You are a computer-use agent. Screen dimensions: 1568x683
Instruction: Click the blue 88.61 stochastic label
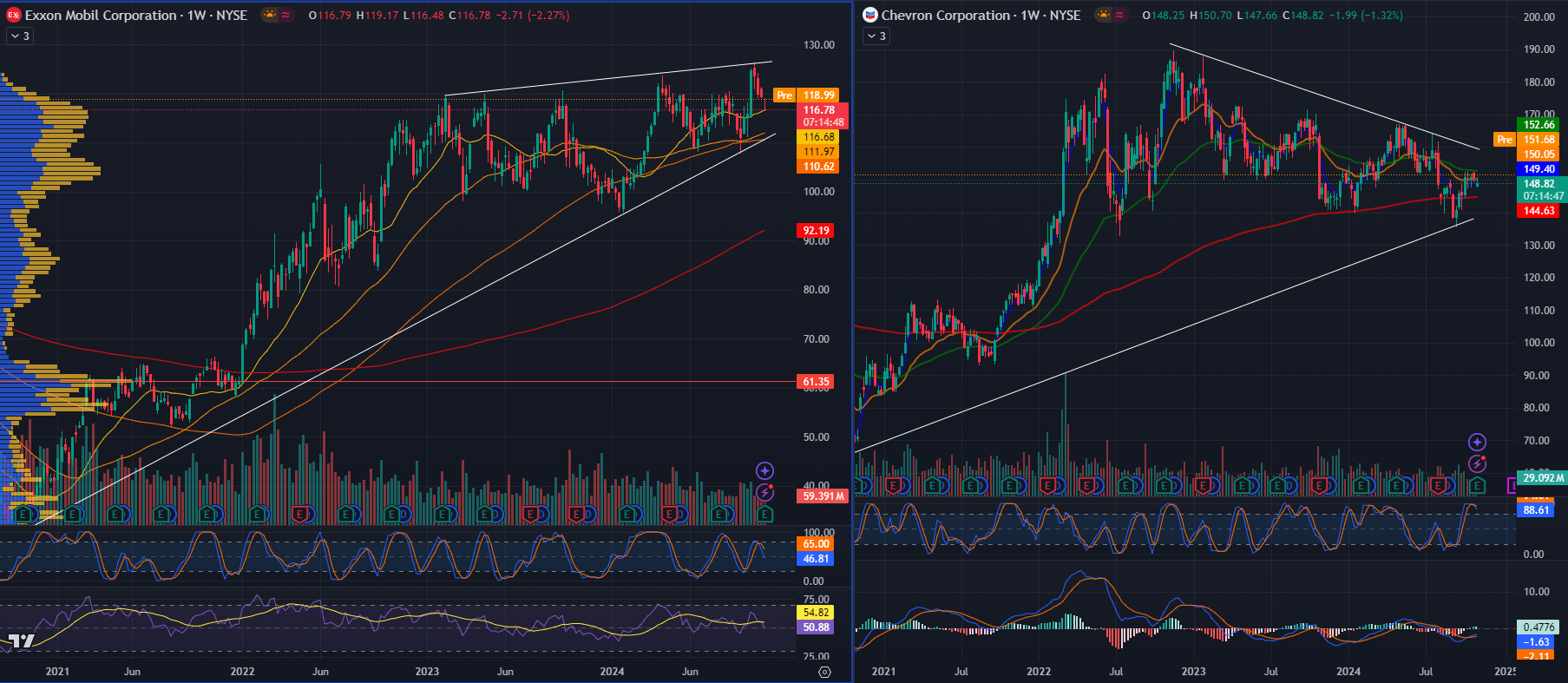click(1535, 510)
